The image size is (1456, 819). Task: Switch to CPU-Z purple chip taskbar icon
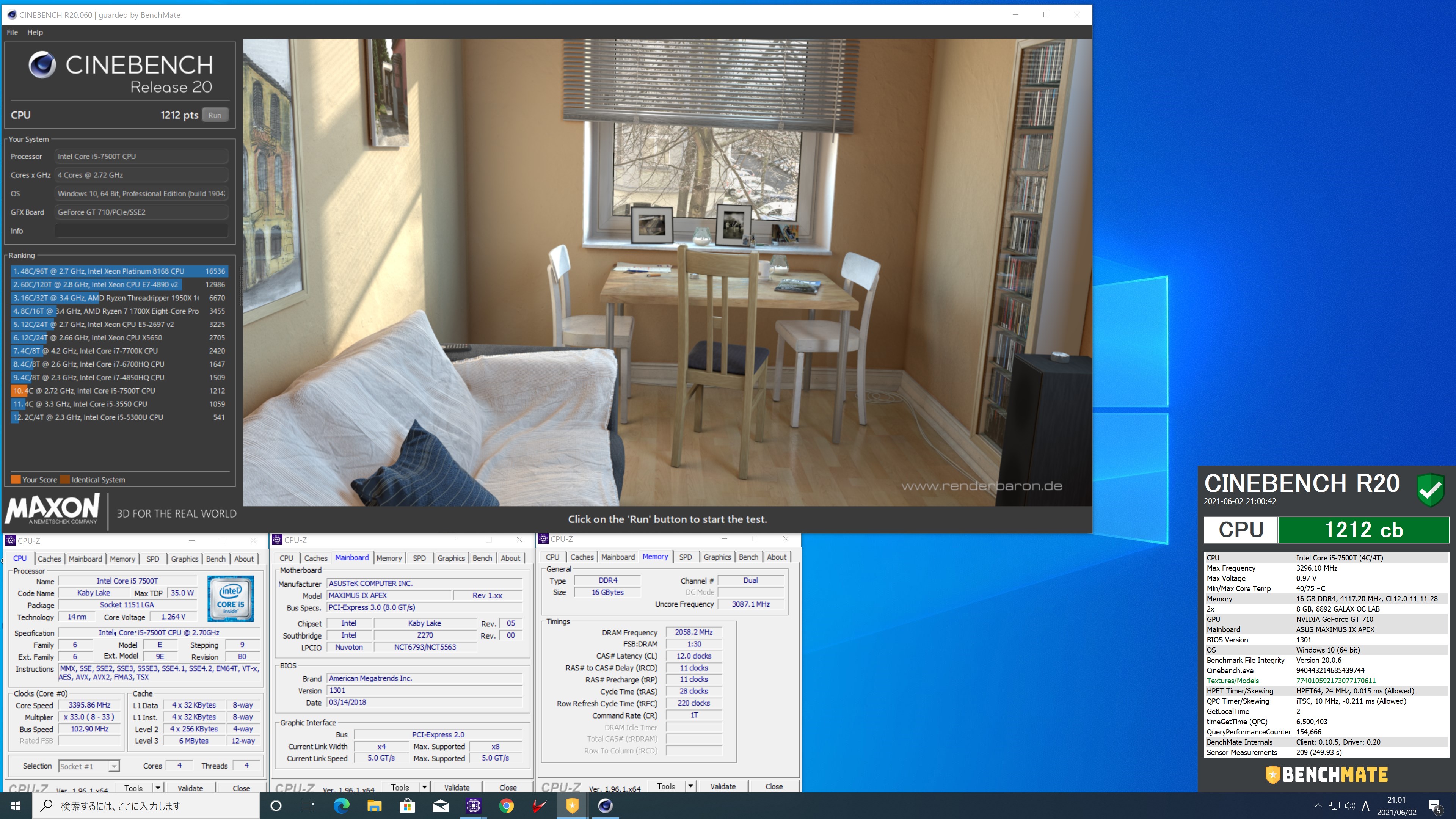473,805
